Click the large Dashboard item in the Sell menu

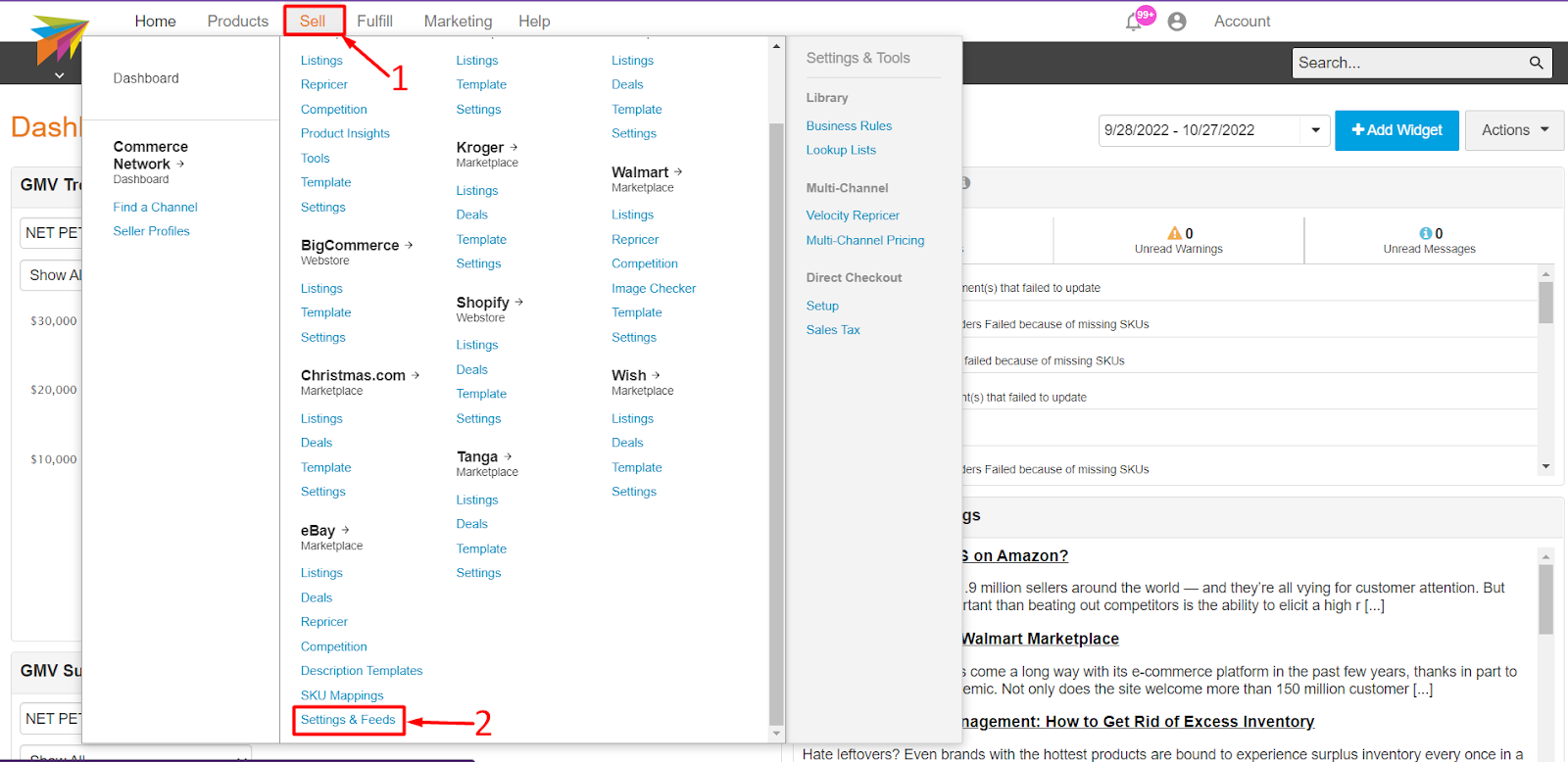(x=146, y=78)
